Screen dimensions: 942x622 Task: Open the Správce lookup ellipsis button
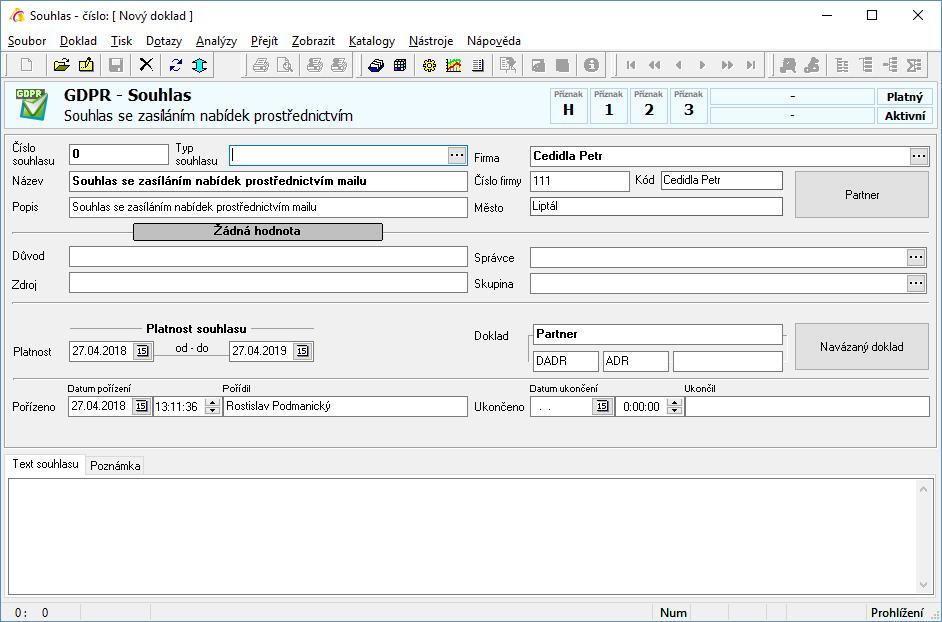(916, 257)
